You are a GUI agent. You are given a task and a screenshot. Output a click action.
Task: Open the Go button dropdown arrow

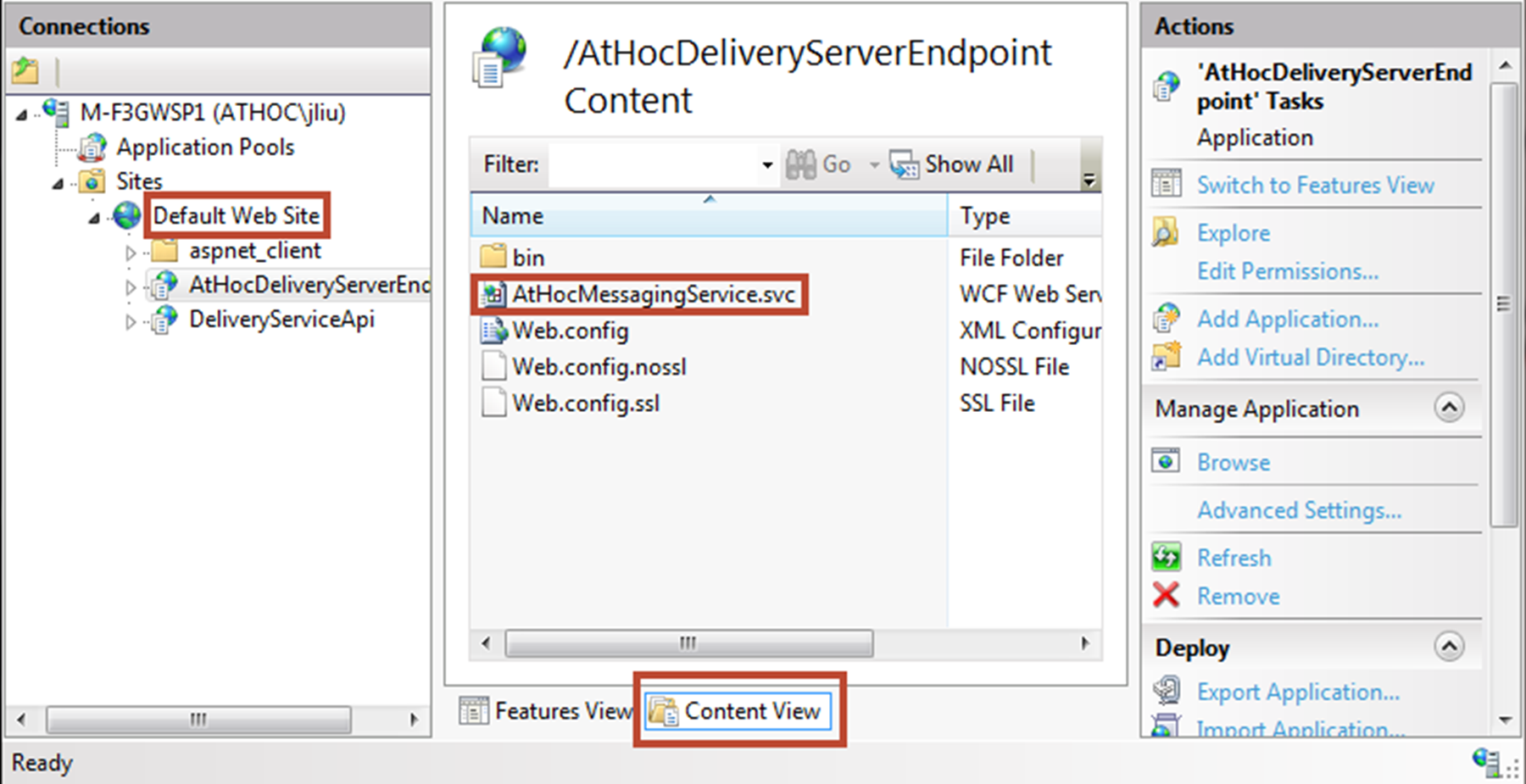[x=874, y=164]
